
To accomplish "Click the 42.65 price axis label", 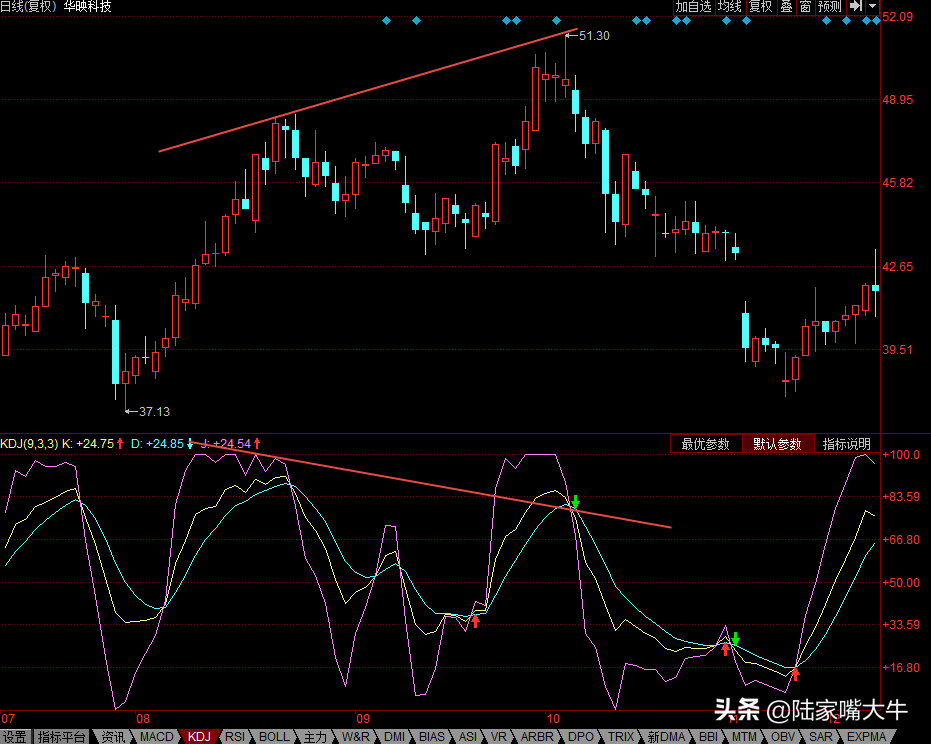I will (x=898, y=267).
